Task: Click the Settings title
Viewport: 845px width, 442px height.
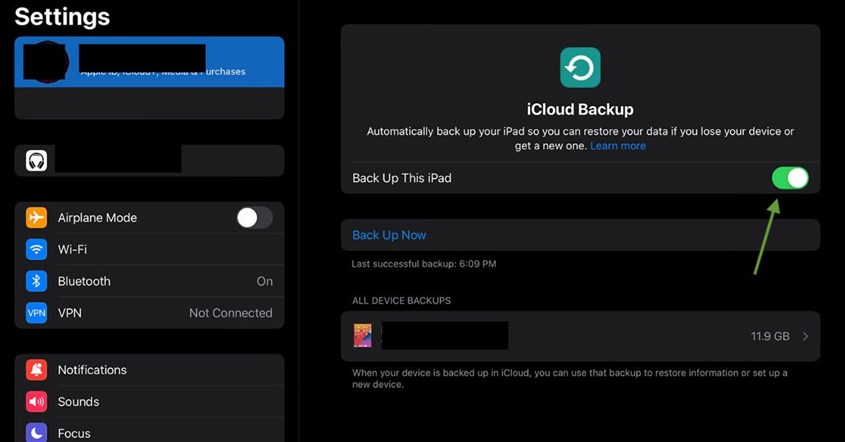Action: pos(63,17)
